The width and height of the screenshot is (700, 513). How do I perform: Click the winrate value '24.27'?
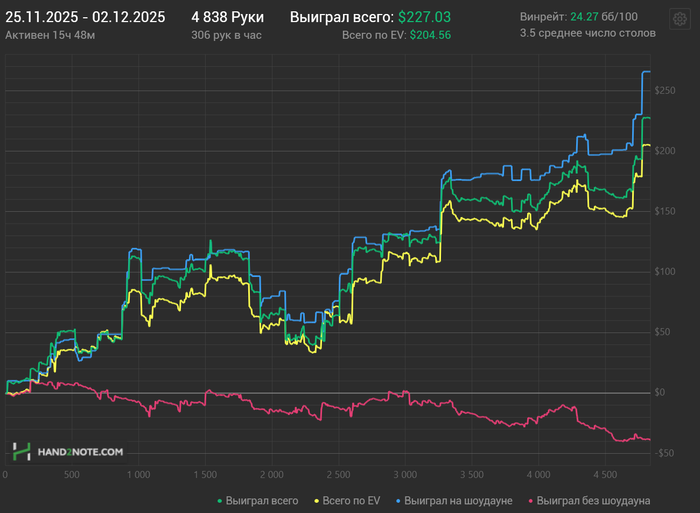click(584, 17)
